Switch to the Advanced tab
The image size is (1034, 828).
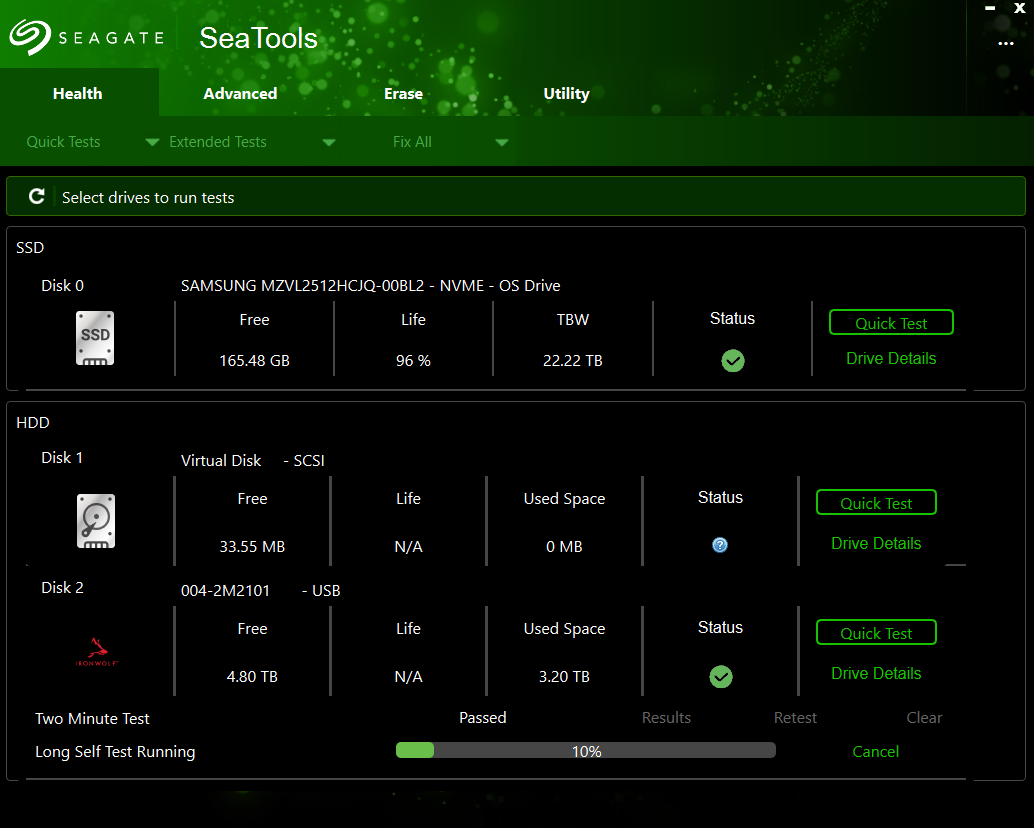pyautogui.click(x=240, y=94)
